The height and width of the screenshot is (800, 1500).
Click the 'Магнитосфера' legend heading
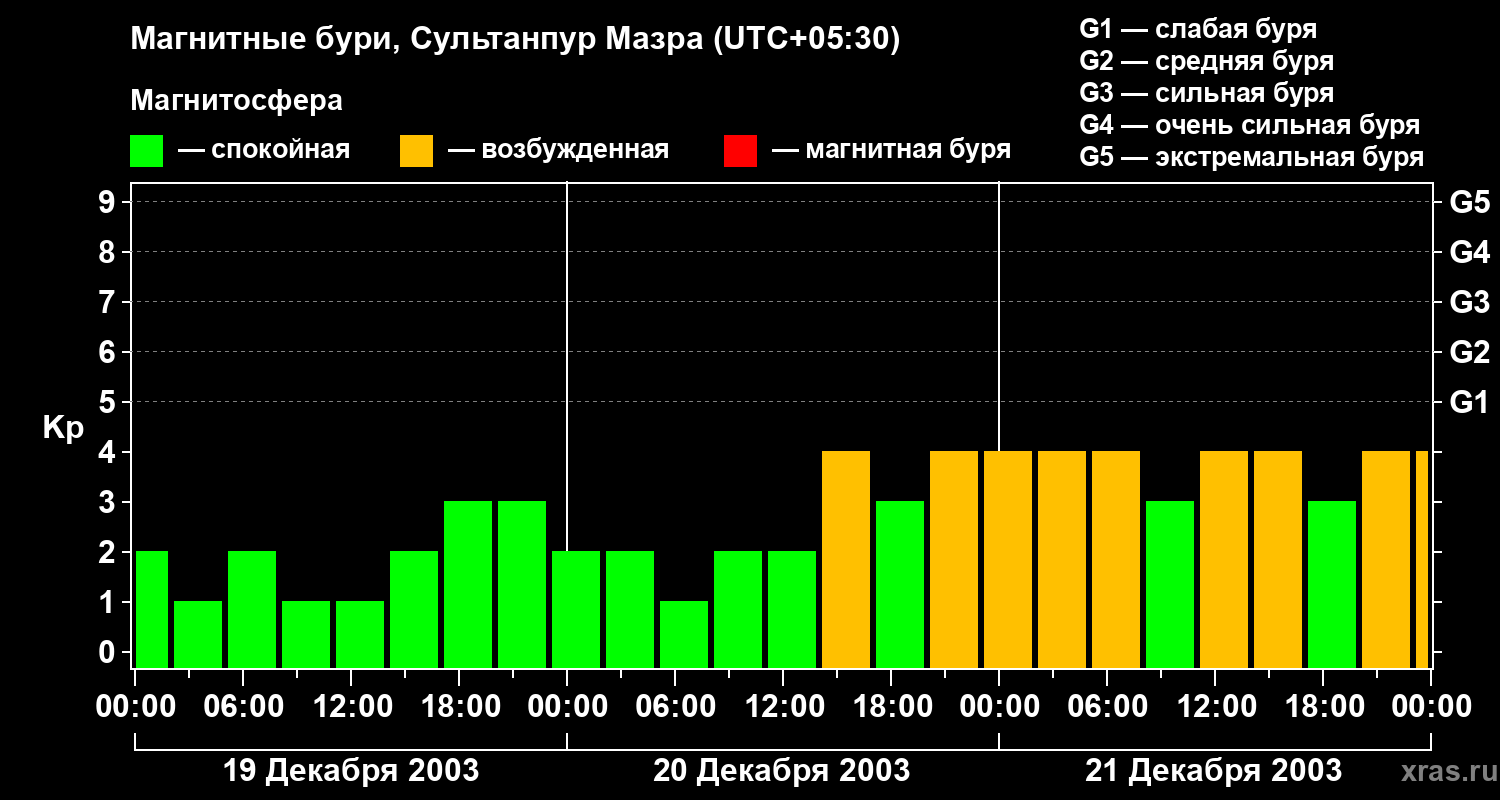pyautogui.click(x=236, y=101)
